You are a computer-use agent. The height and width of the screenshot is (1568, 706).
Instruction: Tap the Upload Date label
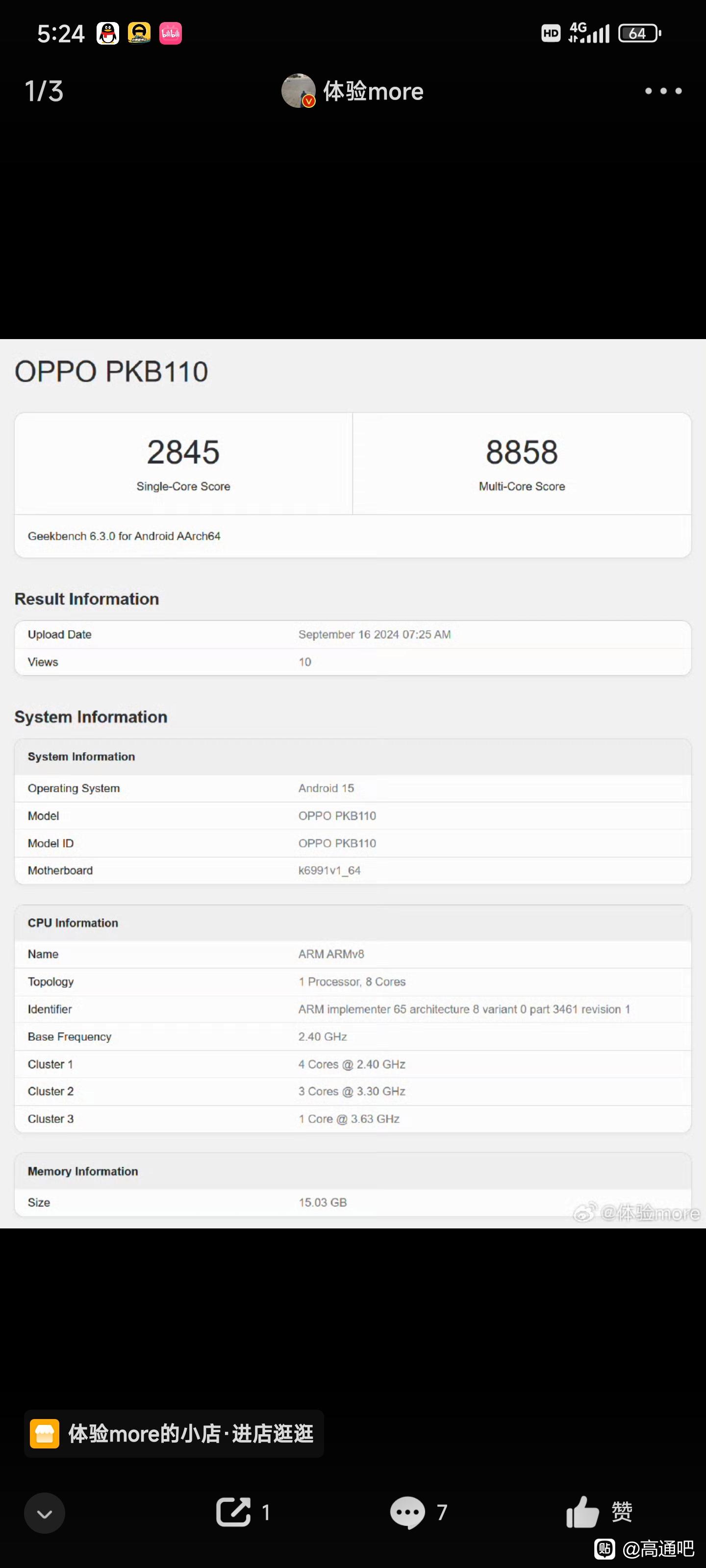tap(60, 634)
